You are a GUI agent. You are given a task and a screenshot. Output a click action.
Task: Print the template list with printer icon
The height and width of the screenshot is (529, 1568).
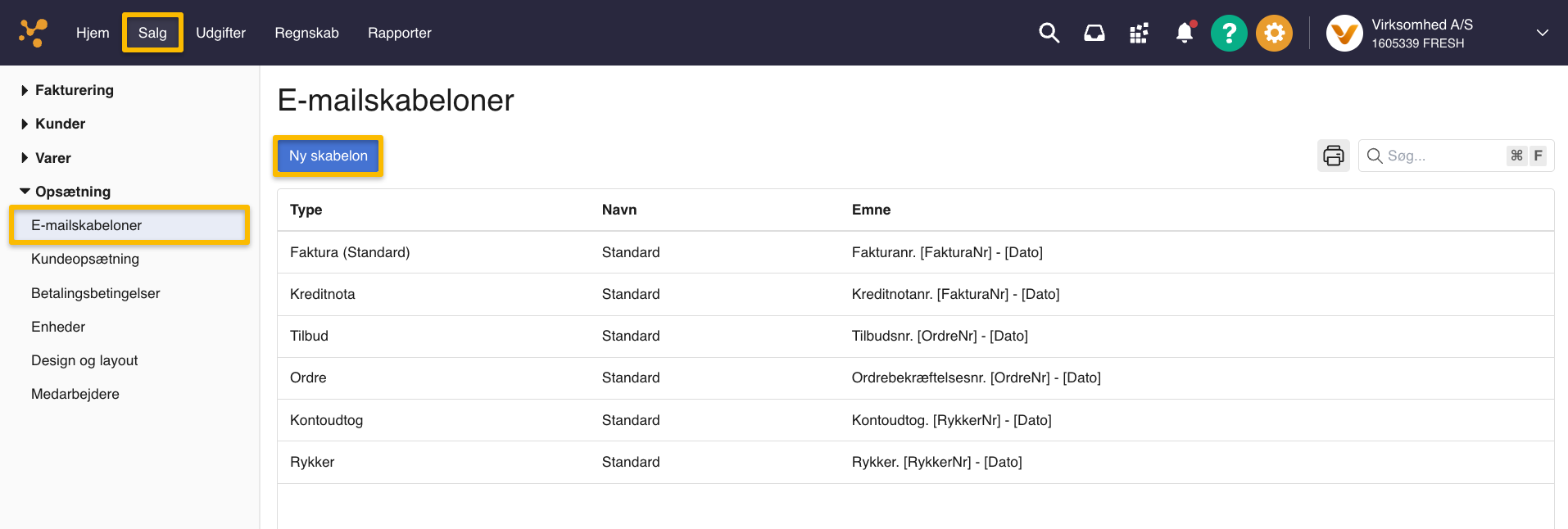tap(1333, 156)
